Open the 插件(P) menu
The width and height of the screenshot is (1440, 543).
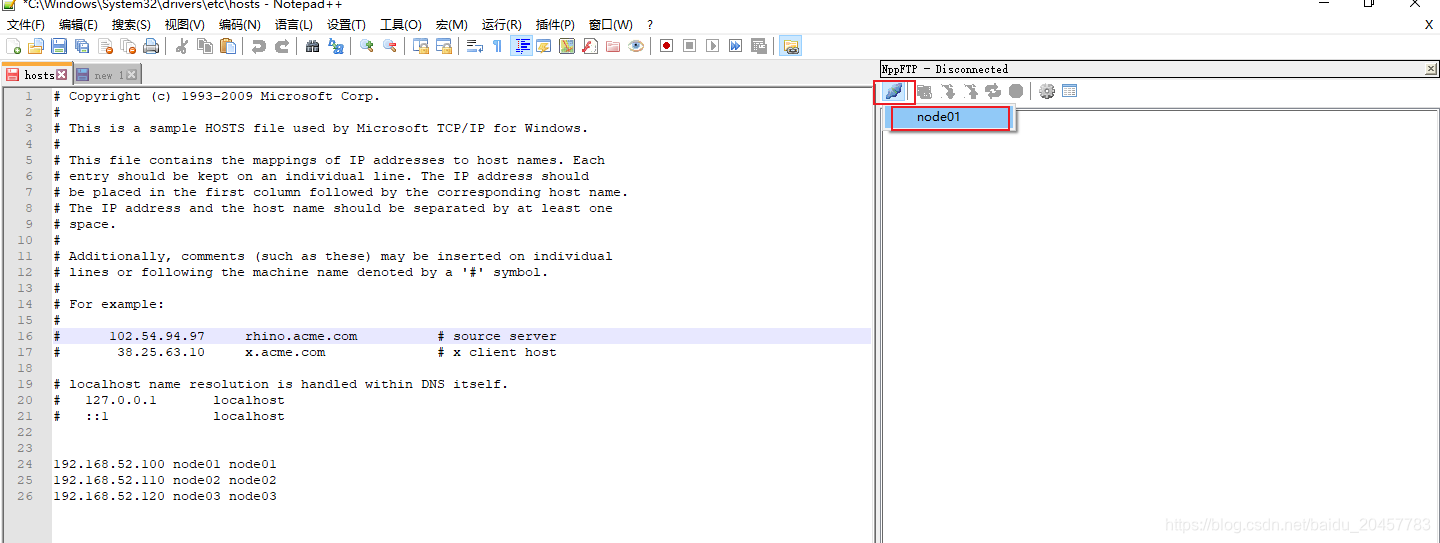[x=555, y=24]
